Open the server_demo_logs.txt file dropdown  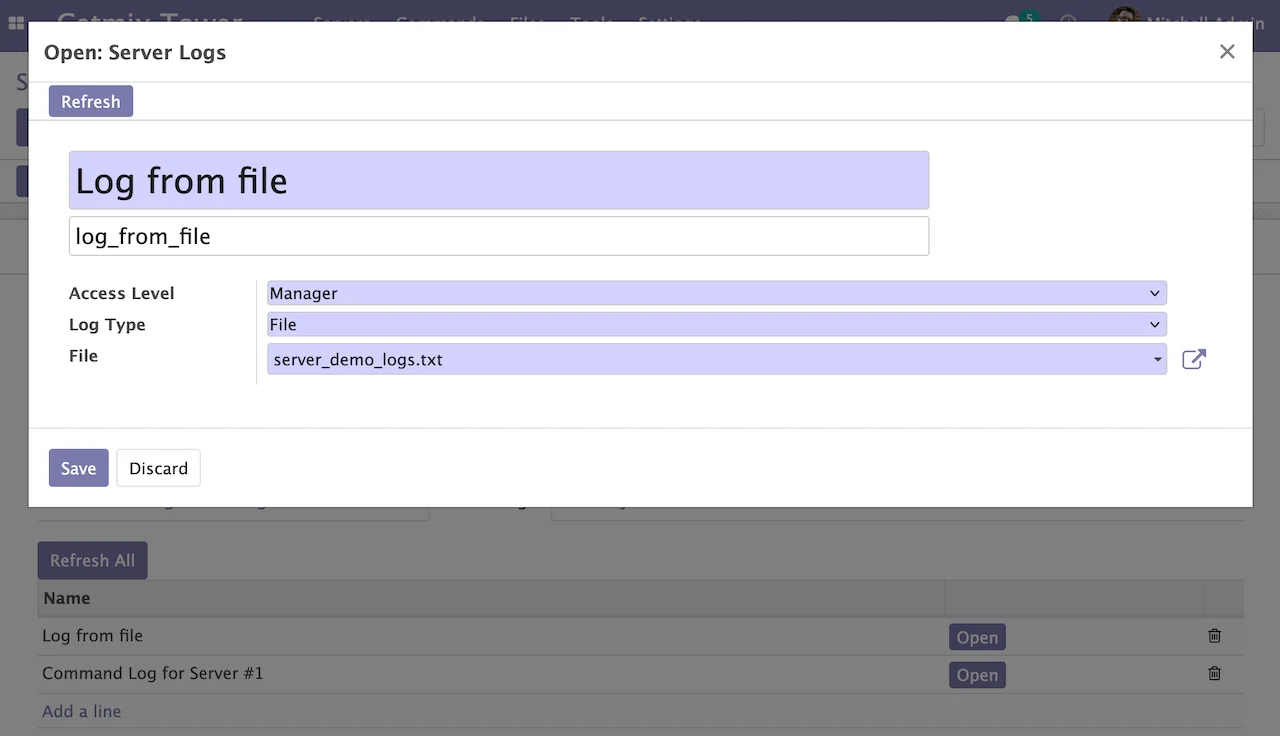pyautogui.click(x=715, y=359)
